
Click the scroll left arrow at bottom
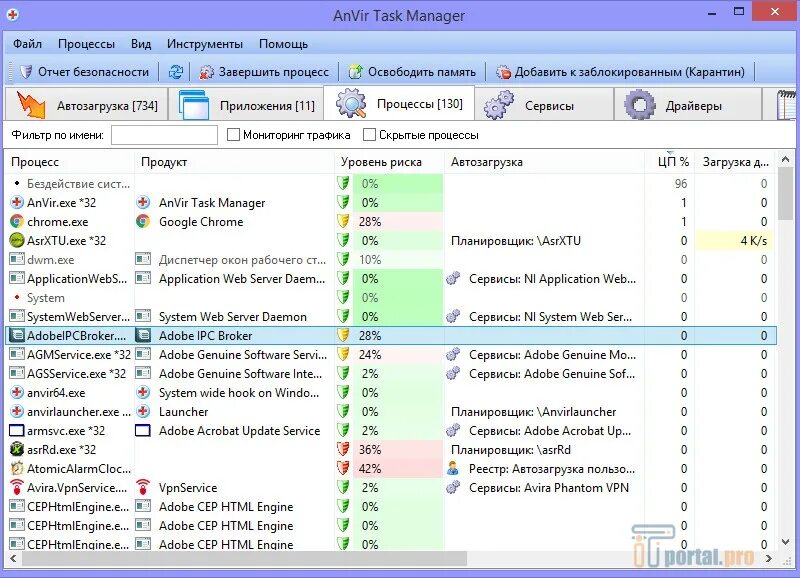pos(13,559)
